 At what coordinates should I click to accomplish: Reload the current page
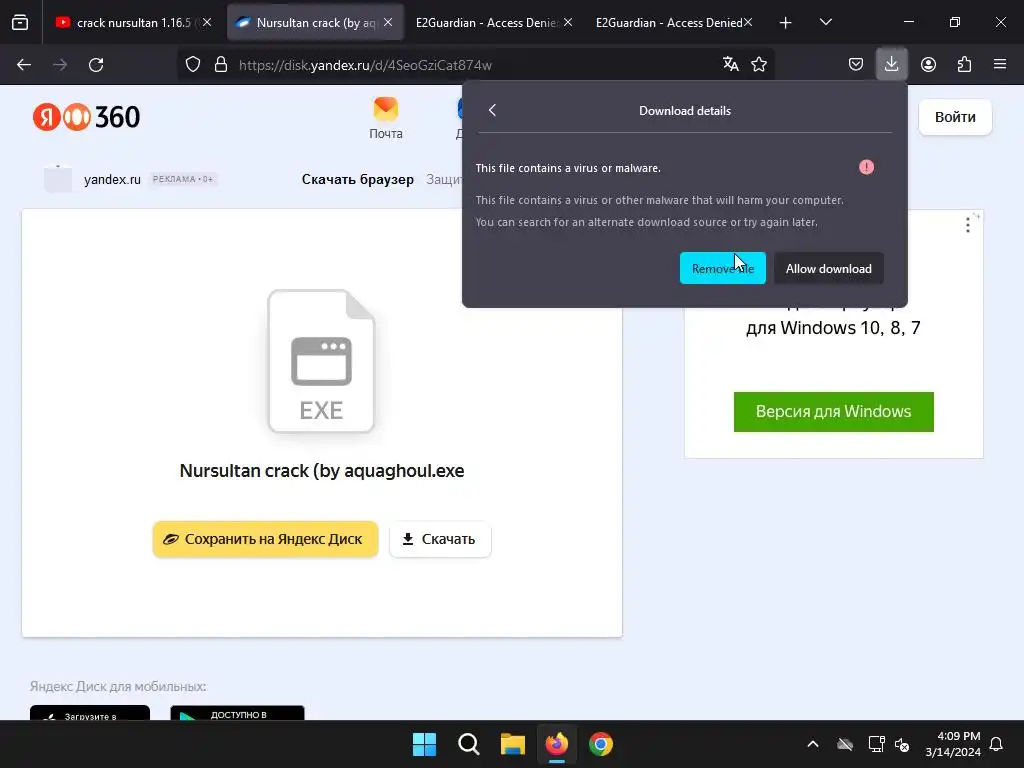coord(96,65)
